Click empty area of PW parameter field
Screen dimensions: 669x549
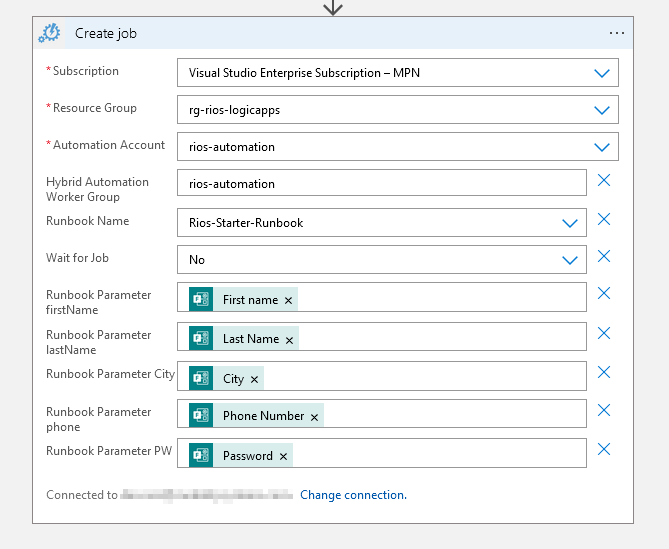pos(439,453)
